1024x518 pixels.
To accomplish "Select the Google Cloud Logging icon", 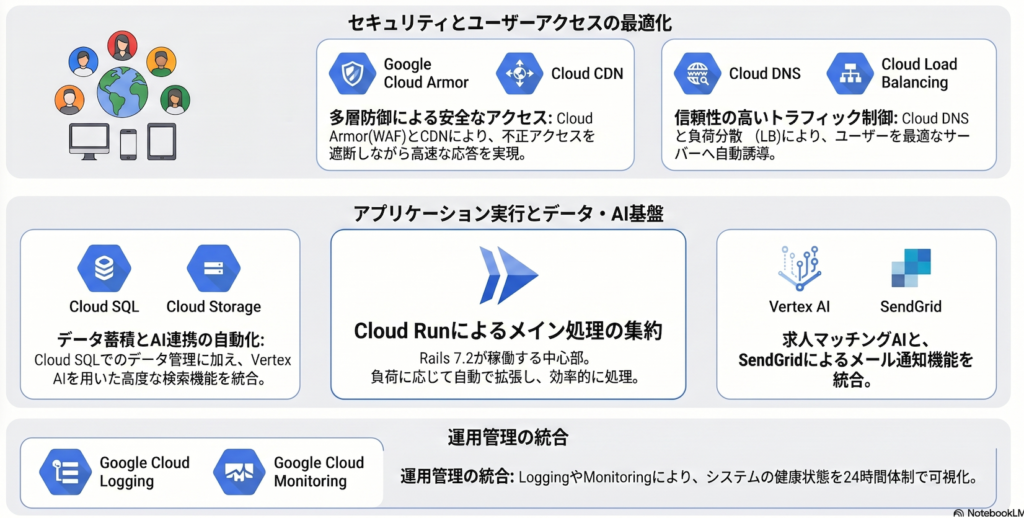I will [x=66, y=472].
